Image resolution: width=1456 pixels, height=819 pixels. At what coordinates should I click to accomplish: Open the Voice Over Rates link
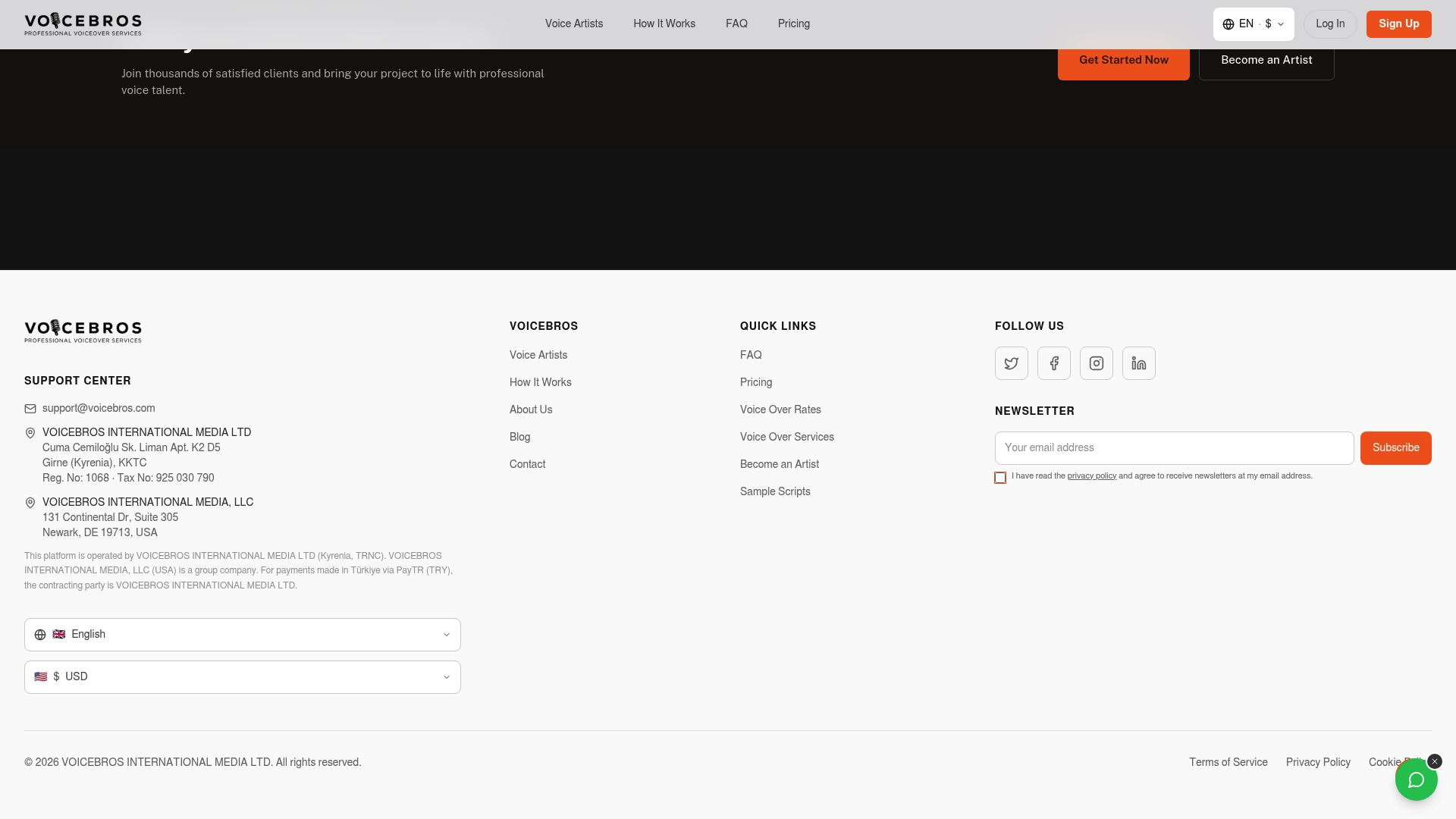pyautogui.click(x=781, y=409)
